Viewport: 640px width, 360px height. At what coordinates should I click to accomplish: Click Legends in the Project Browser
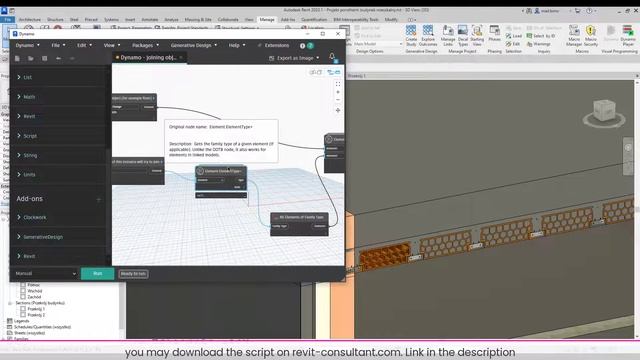(x=22, y=321)
